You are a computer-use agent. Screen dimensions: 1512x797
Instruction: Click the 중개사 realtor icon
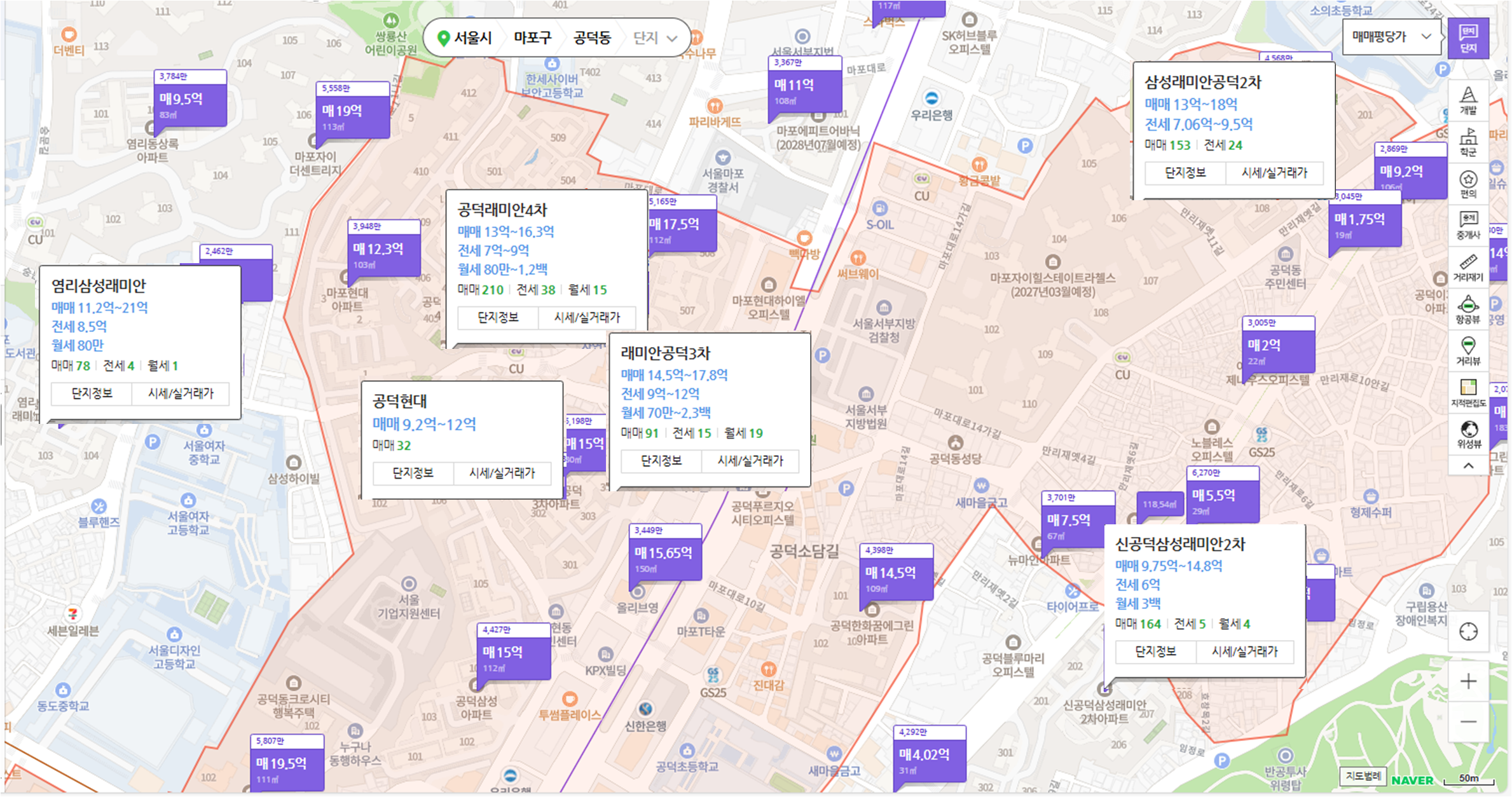tap(1467, 225)
